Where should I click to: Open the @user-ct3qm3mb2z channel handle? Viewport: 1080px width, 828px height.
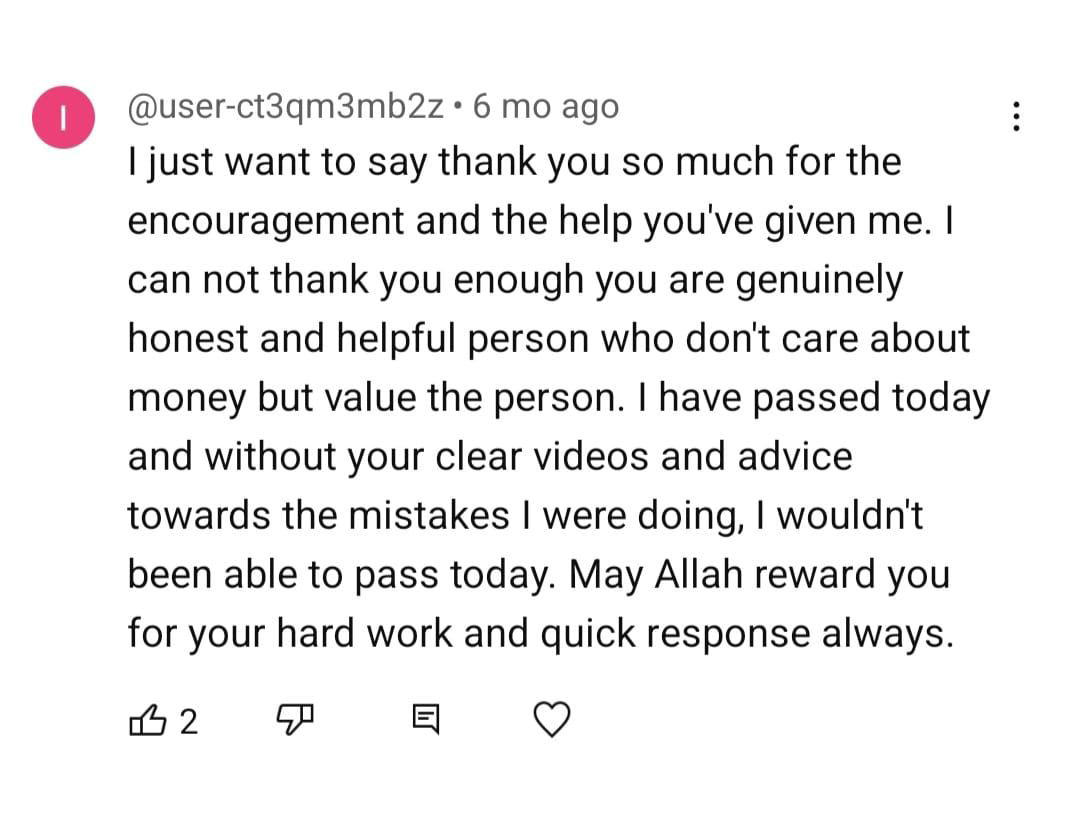tap(286, 107)
